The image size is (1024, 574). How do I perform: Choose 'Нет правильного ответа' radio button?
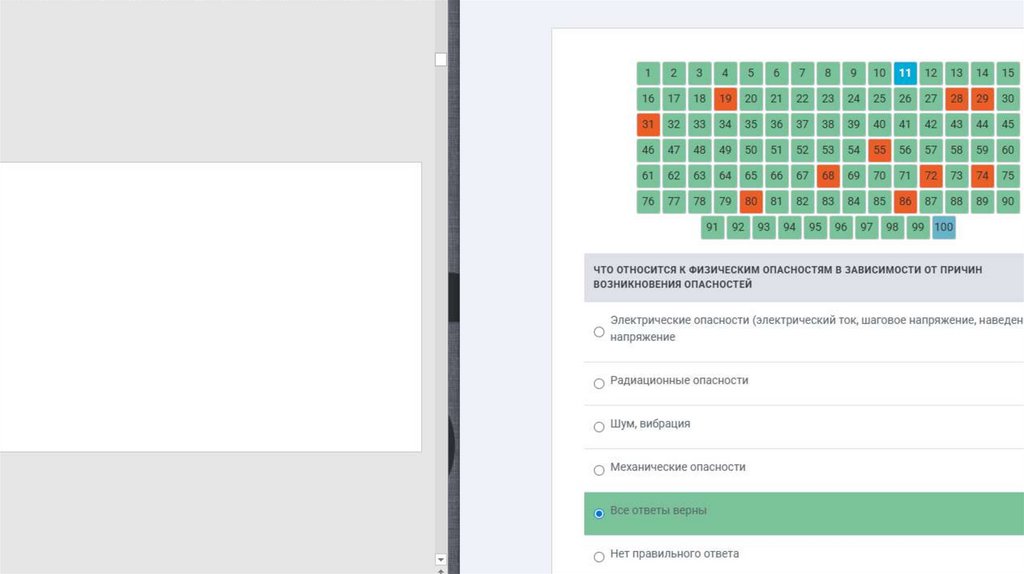tap(599, 556)
